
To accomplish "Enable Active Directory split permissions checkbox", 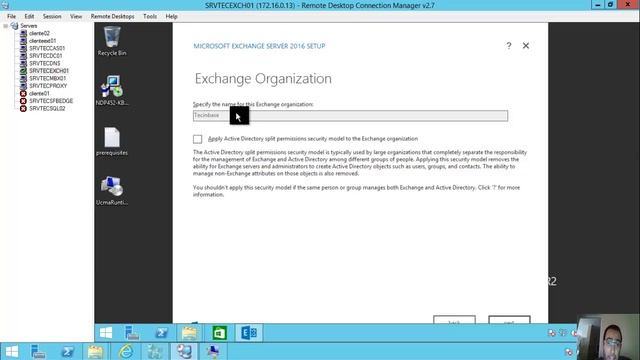I will [198, 139].
